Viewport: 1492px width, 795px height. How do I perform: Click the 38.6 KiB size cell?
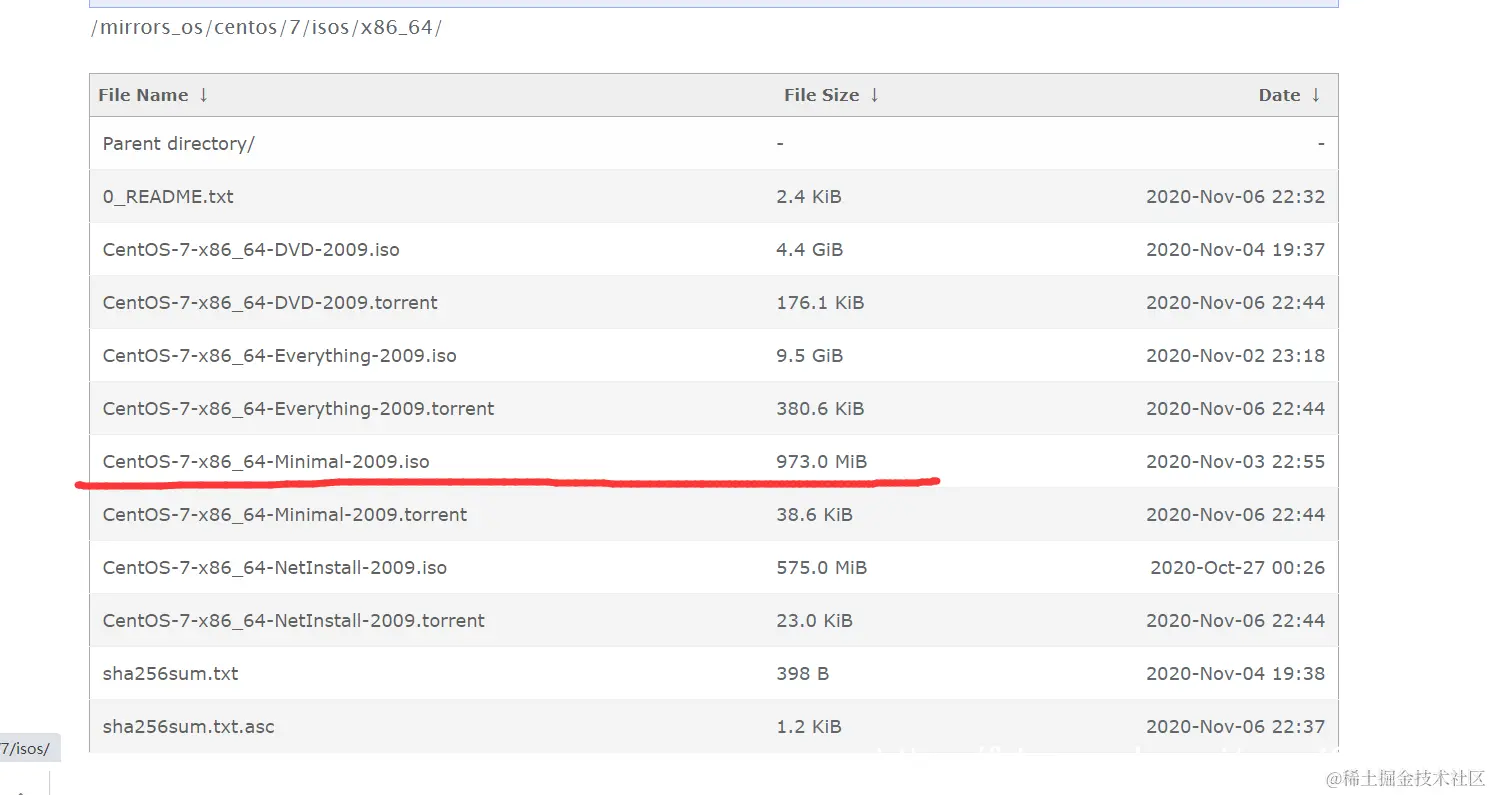pyautogui.click(x=815, y=515)
